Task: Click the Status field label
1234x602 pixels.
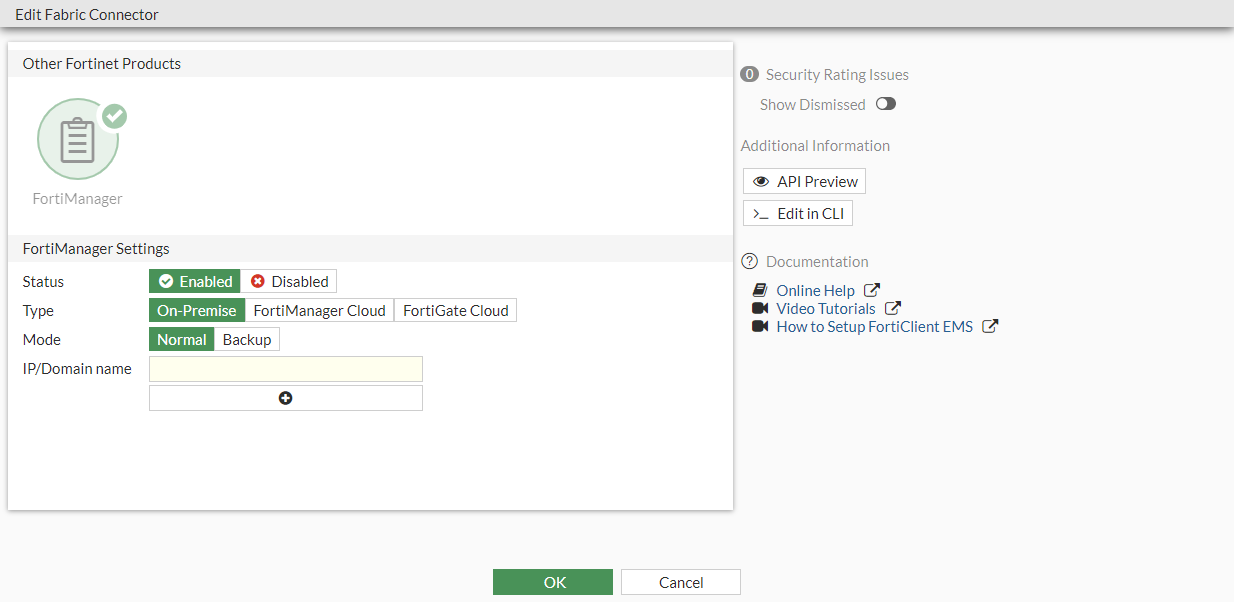Action: [43, 282]
